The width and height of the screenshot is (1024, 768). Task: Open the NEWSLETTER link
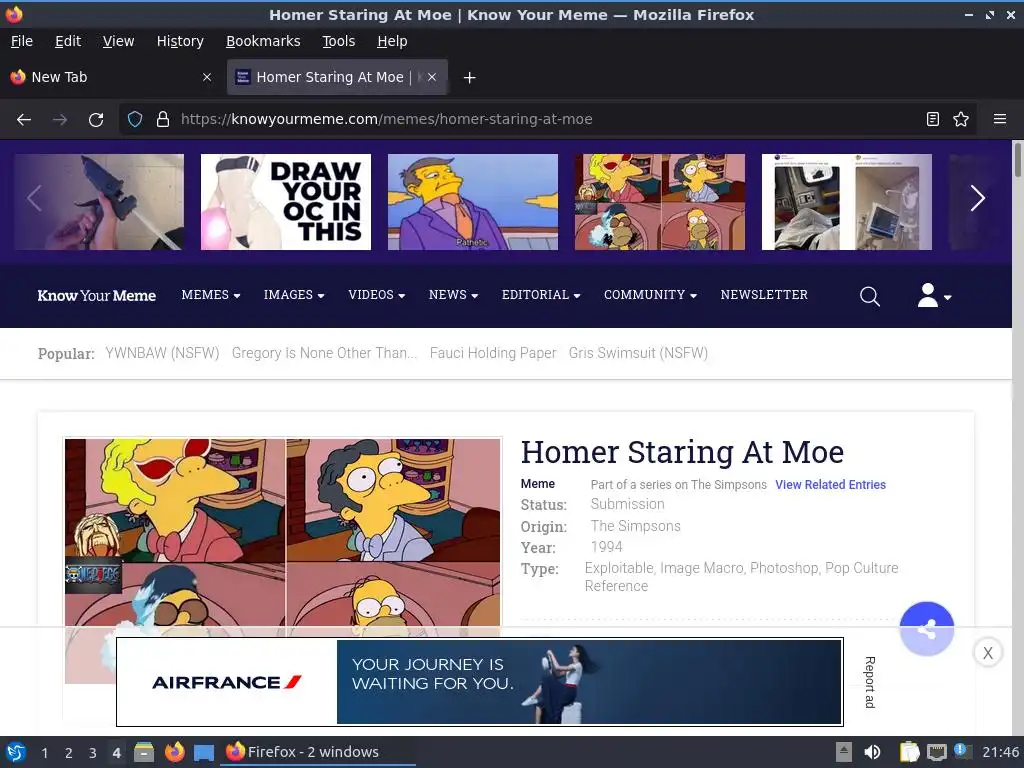tap(764, 295)
